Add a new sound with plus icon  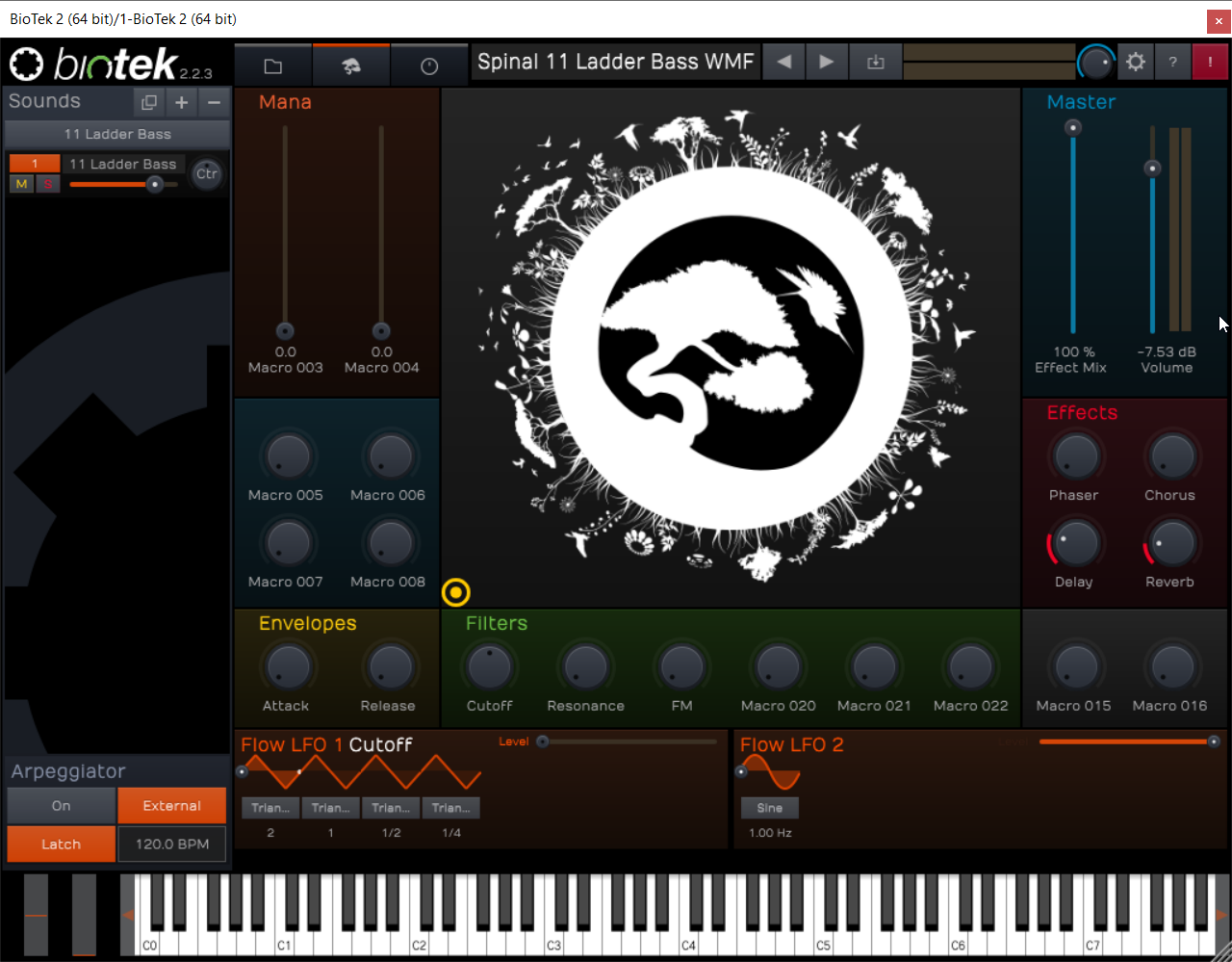click(x=182, y=102)
